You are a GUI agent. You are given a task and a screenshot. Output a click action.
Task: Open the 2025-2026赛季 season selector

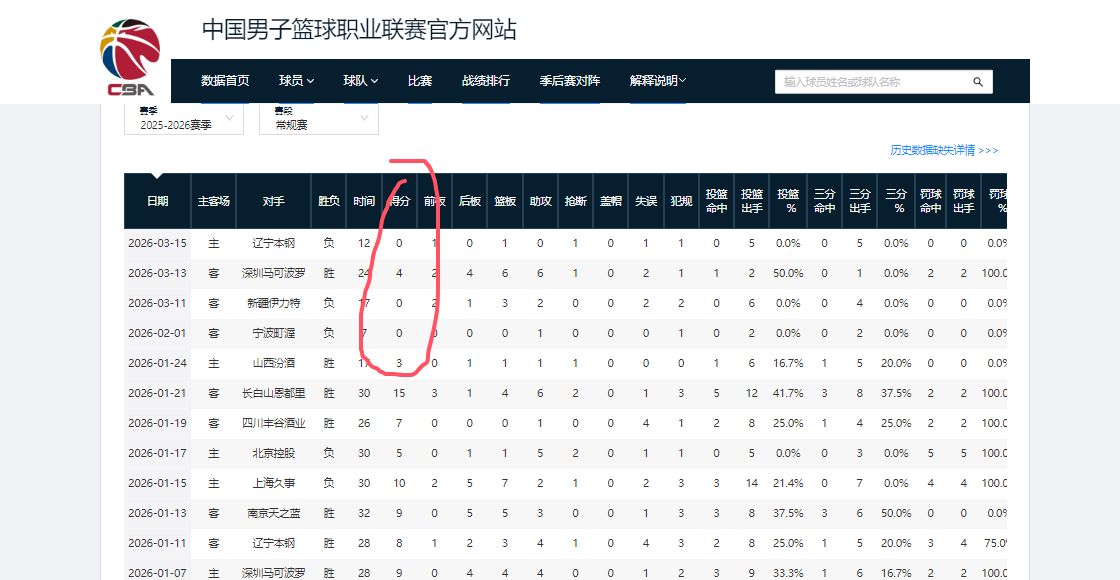click(183, 120)
